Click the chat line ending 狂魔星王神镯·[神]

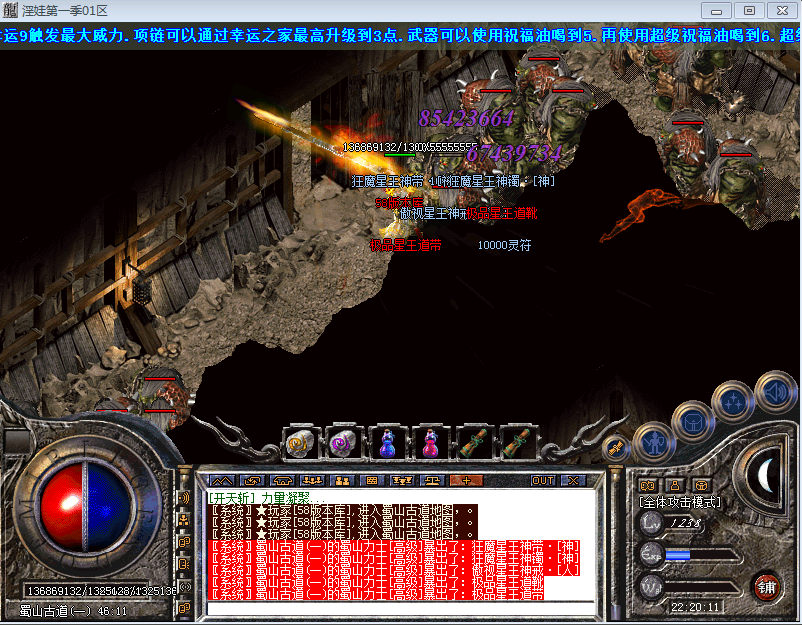pos(394,557)
